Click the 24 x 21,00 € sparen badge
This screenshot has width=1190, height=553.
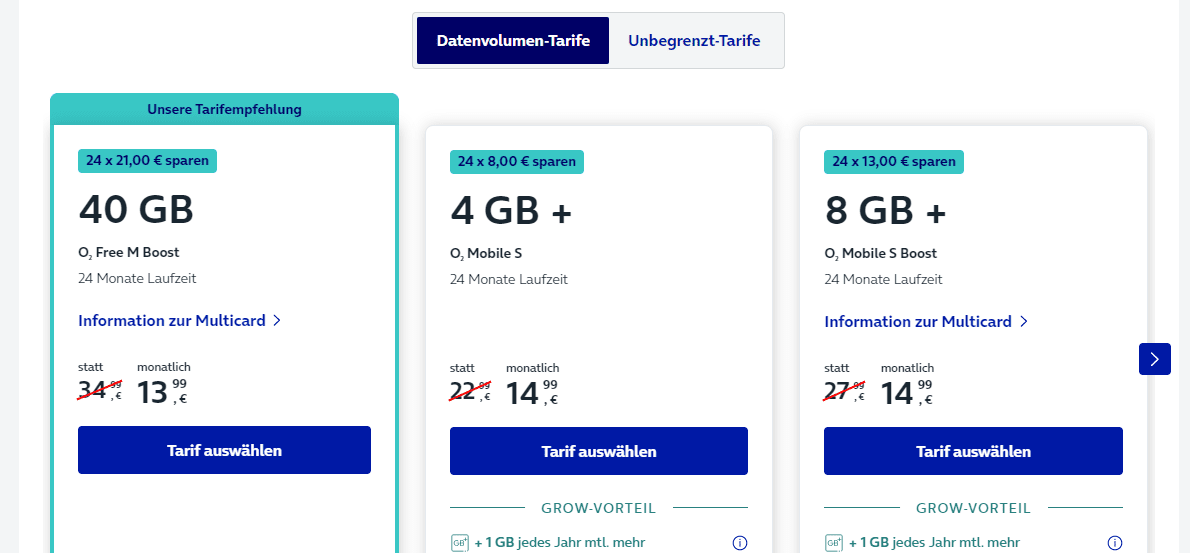click(x=147, y=161)
